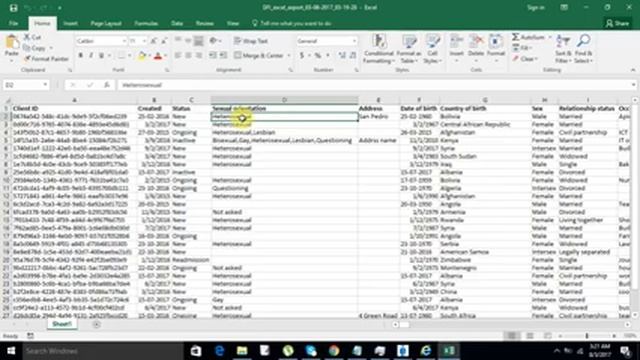Activate the Format Painter tool
The height and width of the screenshot is (360, 640).
click(46, 59)
